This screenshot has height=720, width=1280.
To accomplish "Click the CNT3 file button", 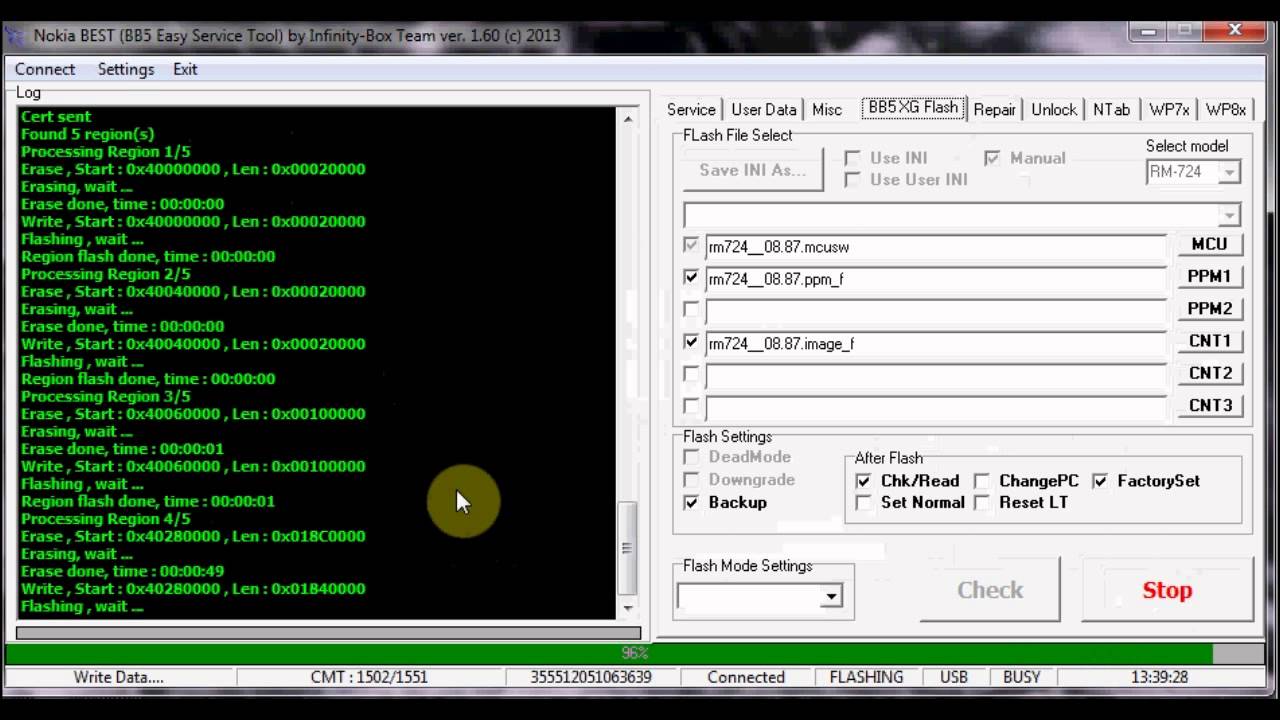I will click(x=1209, y=406).
